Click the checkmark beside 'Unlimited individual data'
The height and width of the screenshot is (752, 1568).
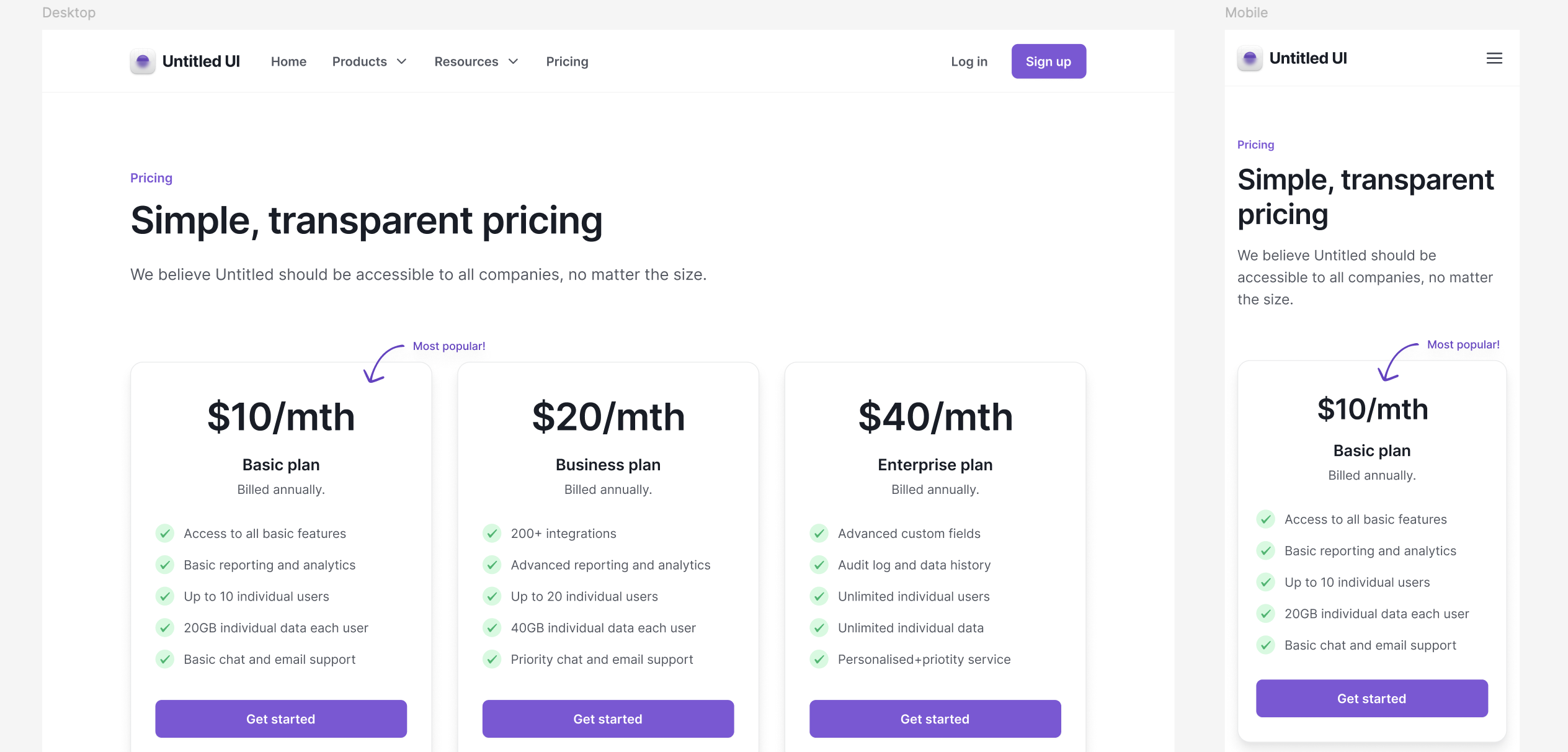pos(819,628)
